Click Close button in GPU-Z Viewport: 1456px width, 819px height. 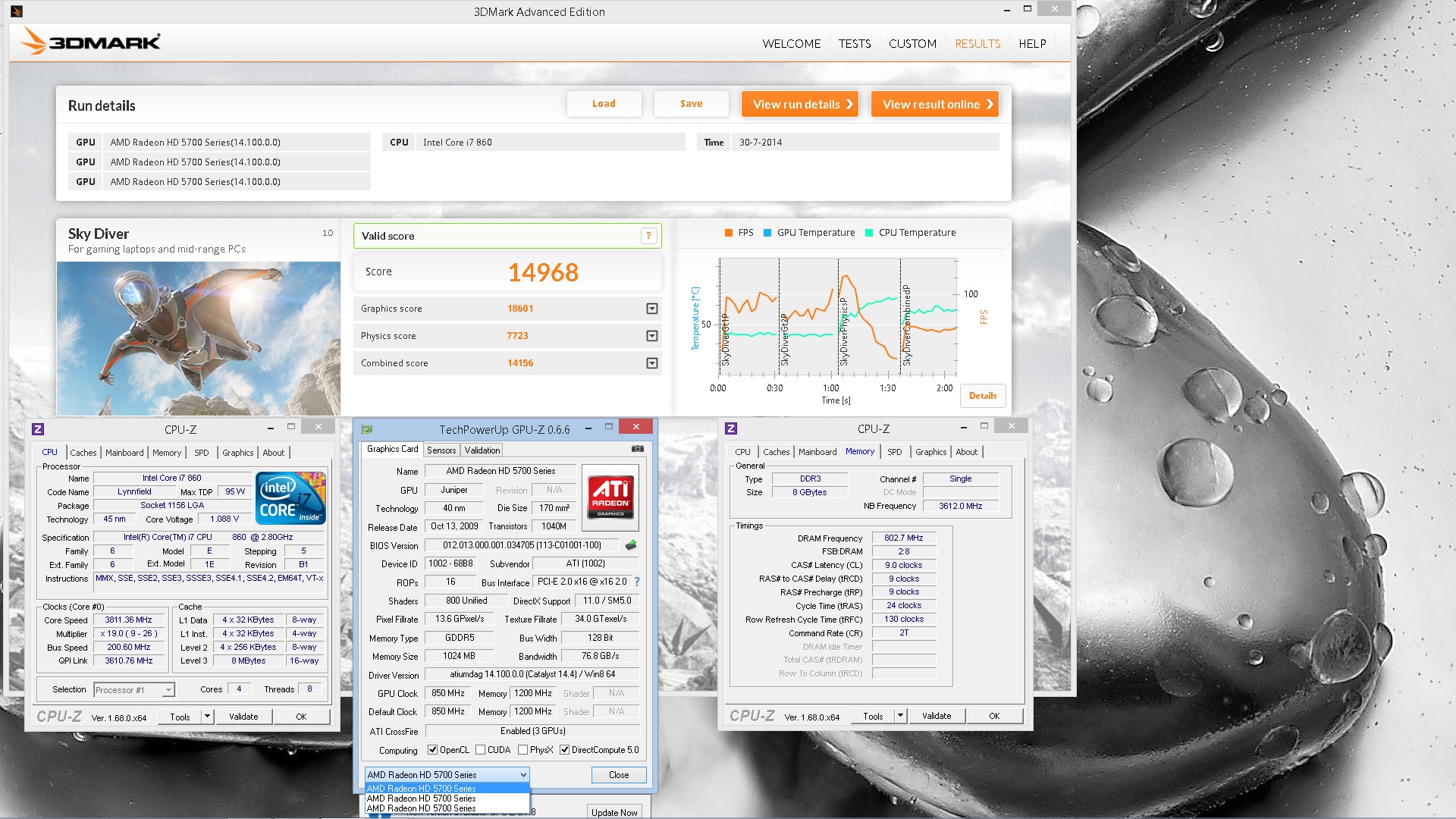point(619,775)
